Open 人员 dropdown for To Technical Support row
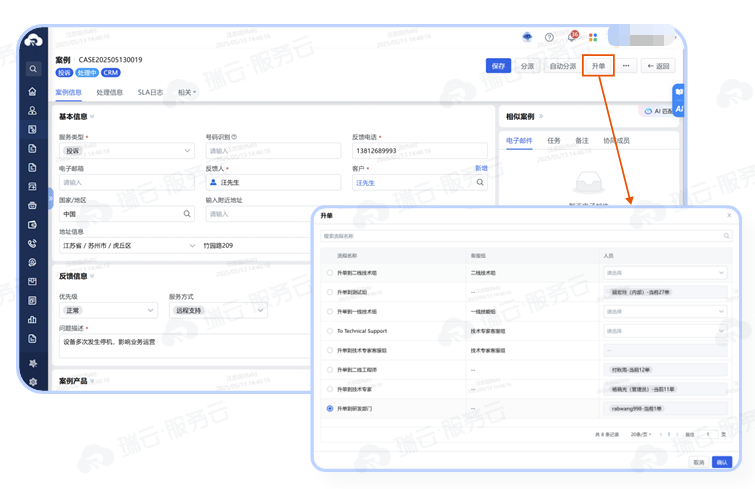The height and width of the screenshot is (489, 755). tap(665, 331)
